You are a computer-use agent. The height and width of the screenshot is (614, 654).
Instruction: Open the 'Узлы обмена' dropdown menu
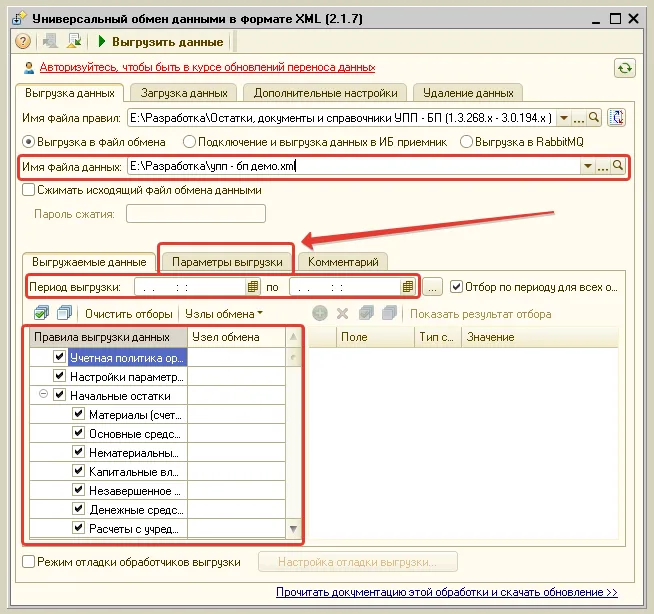[x=224, y=314]
